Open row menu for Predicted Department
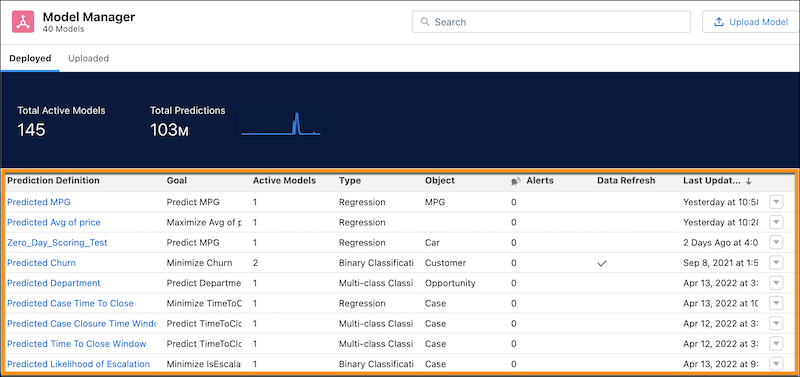 (x=776, y=283)
